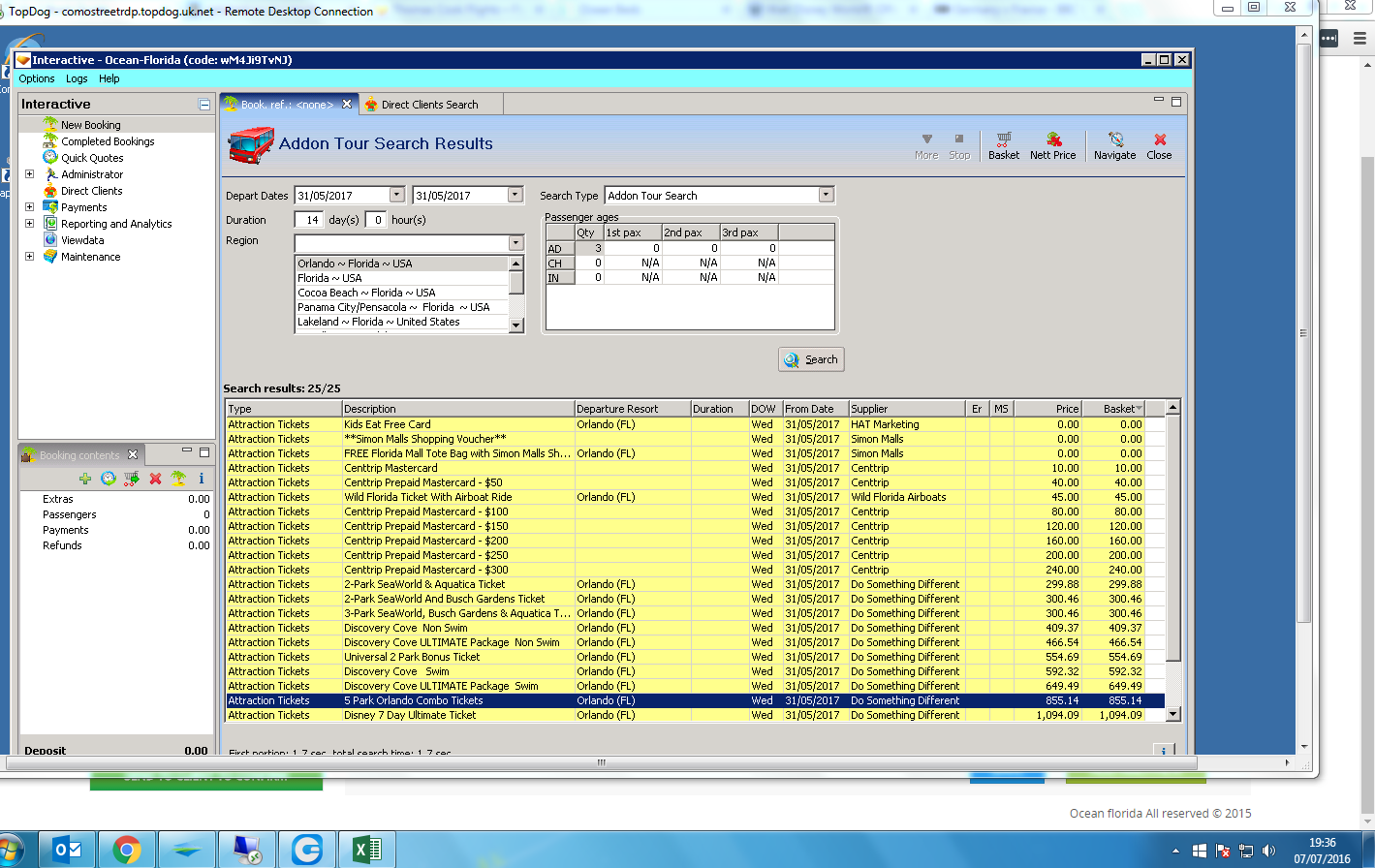Open the Search Type dropdown
Viewport: 1375px width, 868px height.
pyautogui.click(x=826, y=196)
